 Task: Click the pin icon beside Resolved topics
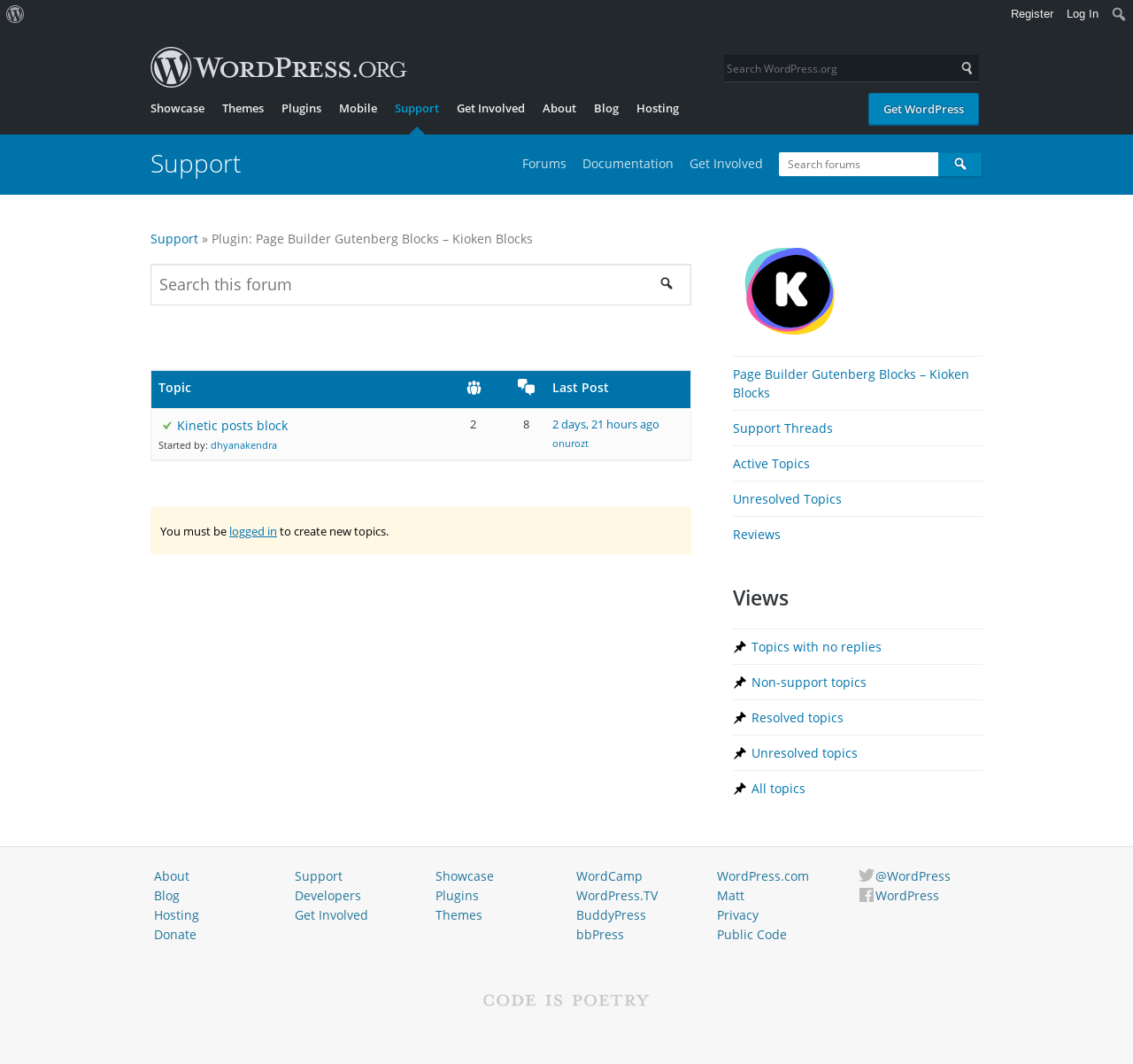tap(740, 718)
